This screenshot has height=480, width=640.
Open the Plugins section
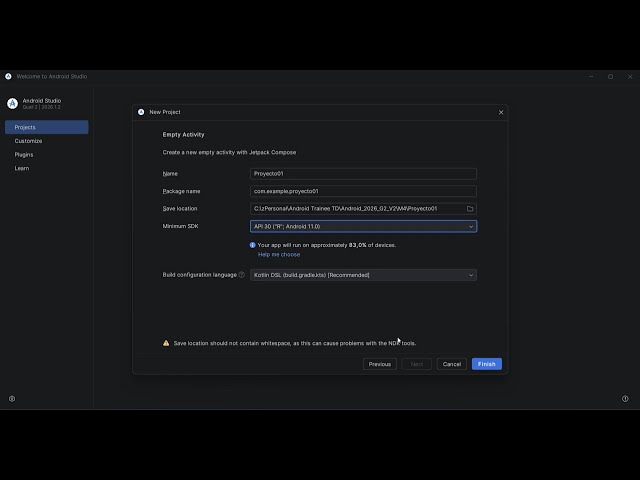point(24,155)
